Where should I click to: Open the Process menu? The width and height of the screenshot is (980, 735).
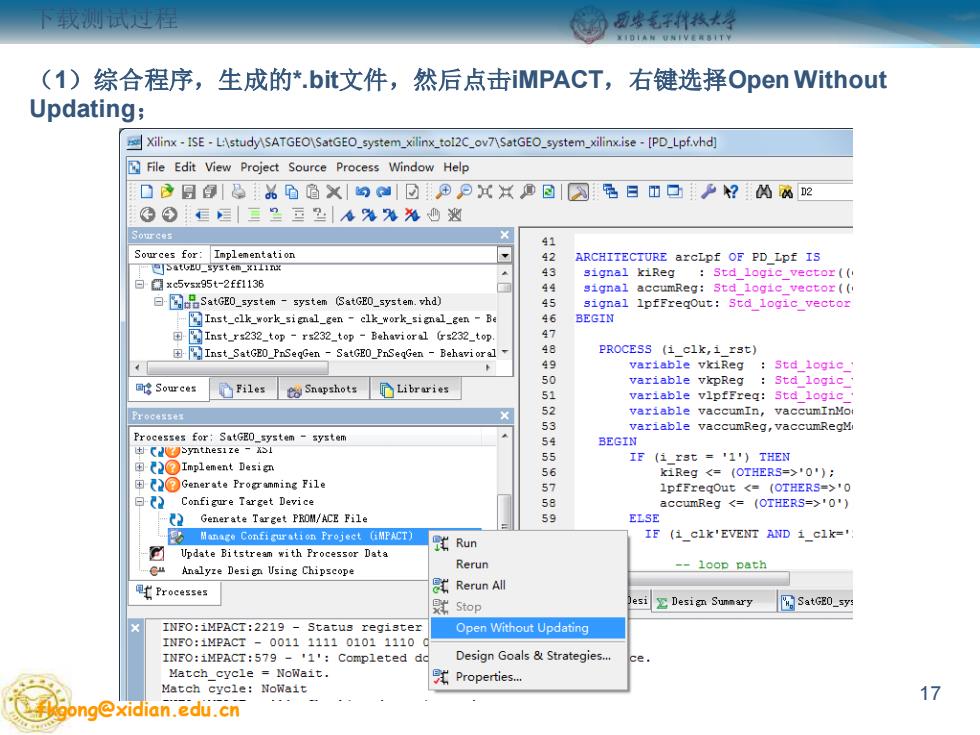[x=358, y=168]
